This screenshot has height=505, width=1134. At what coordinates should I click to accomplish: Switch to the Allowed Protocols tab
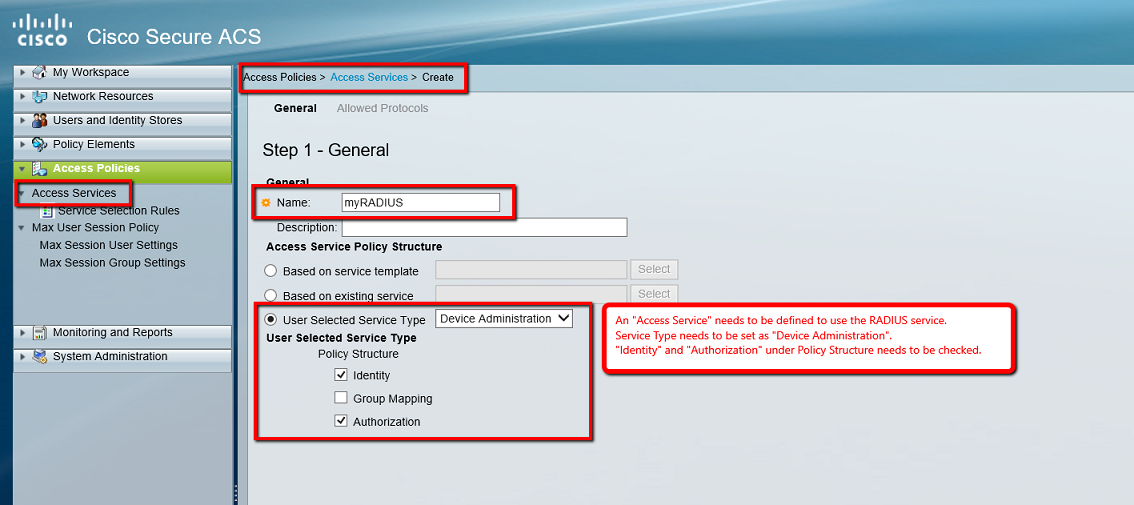coord(383,108)
